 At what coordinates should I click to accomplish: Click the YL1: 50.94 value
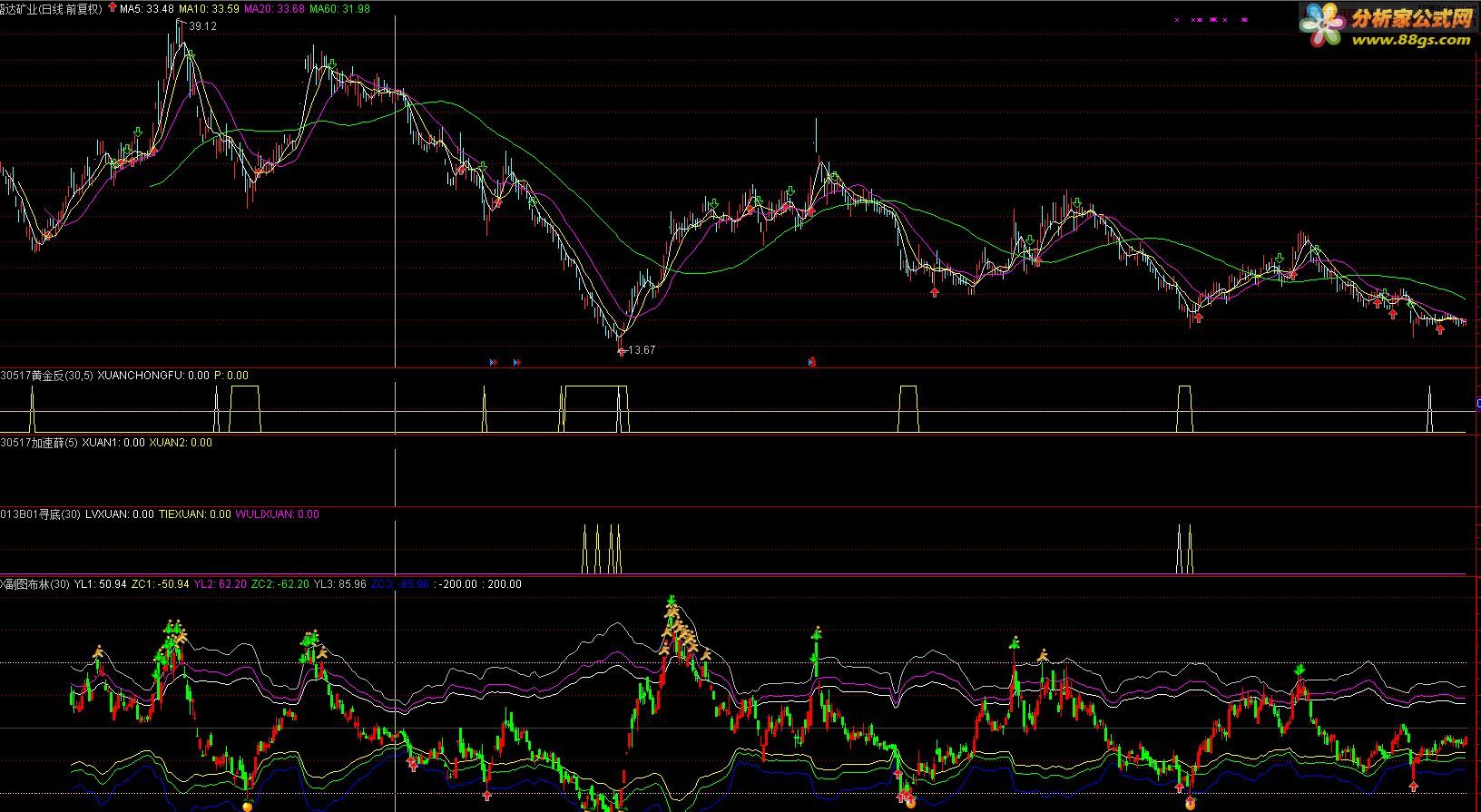pyautogui.click(x=101, y=584)
